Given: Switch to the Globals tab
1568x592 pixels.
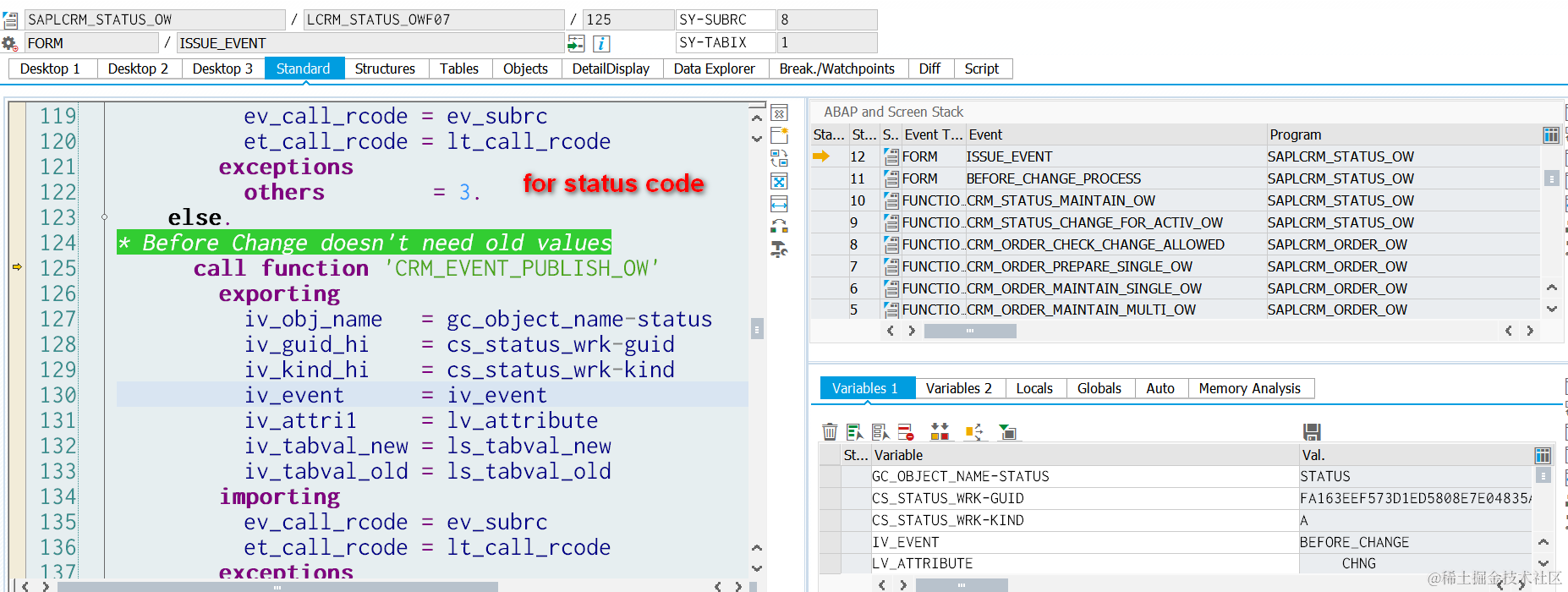Looking at the screenshot, I should pos(1099,388).
